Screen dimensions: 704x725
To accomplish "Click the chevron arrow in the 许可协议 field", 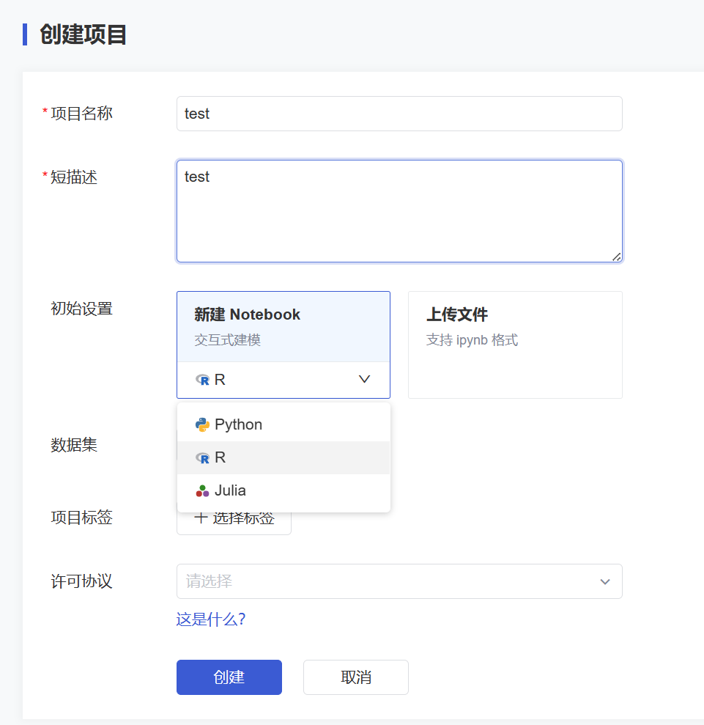I will [604, 582].
